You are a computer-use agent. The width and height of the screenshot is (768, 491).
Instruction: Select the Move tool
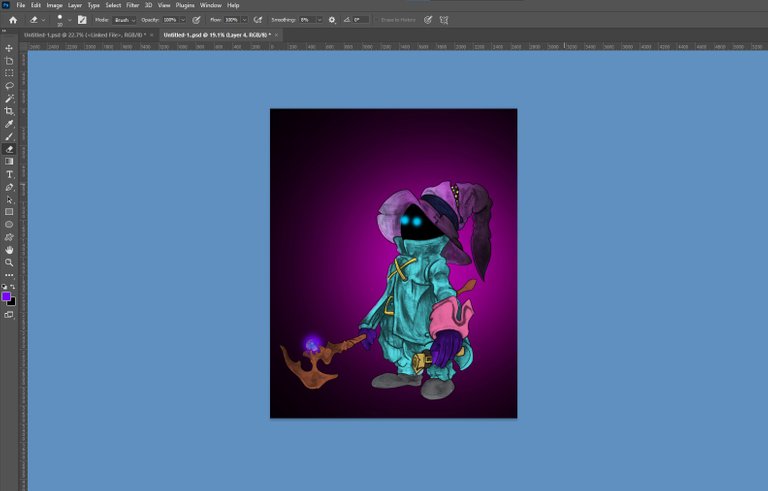[x=9, y=48]
